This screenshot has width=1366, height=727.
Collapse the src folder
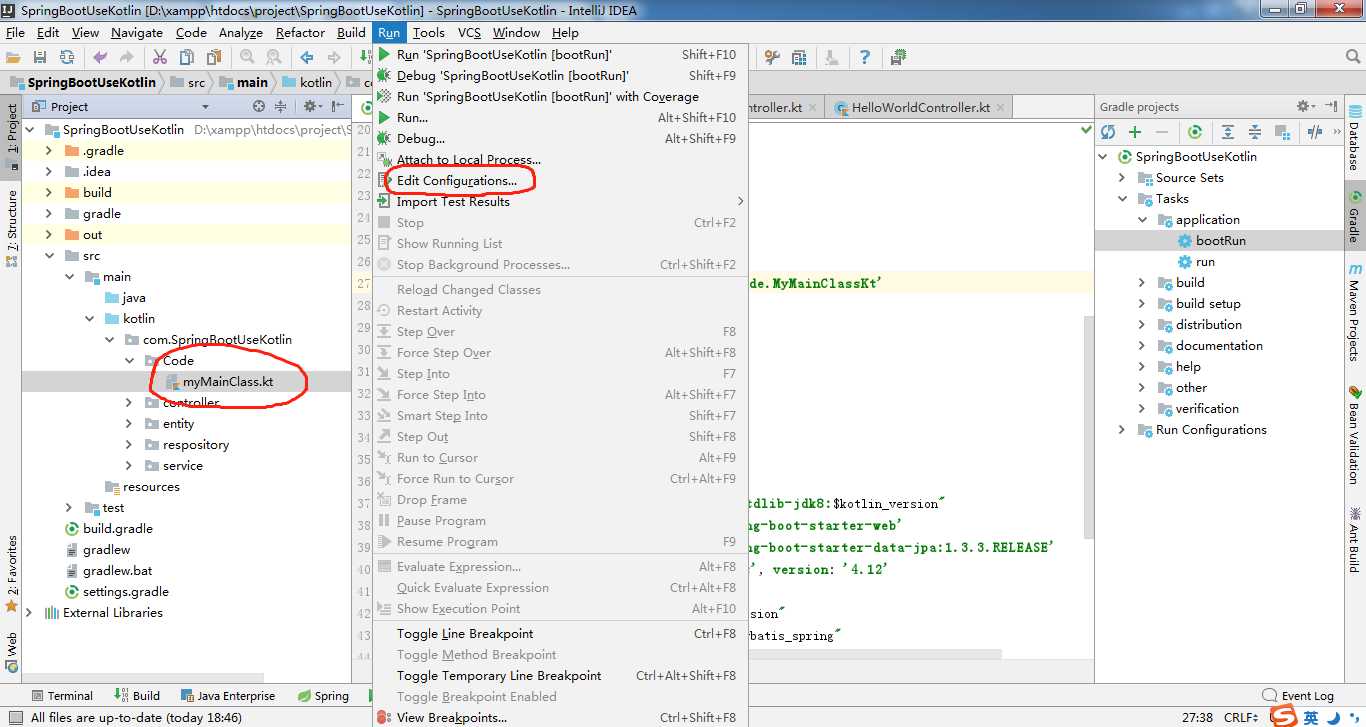pyautogui.click(x=49, y=255)
